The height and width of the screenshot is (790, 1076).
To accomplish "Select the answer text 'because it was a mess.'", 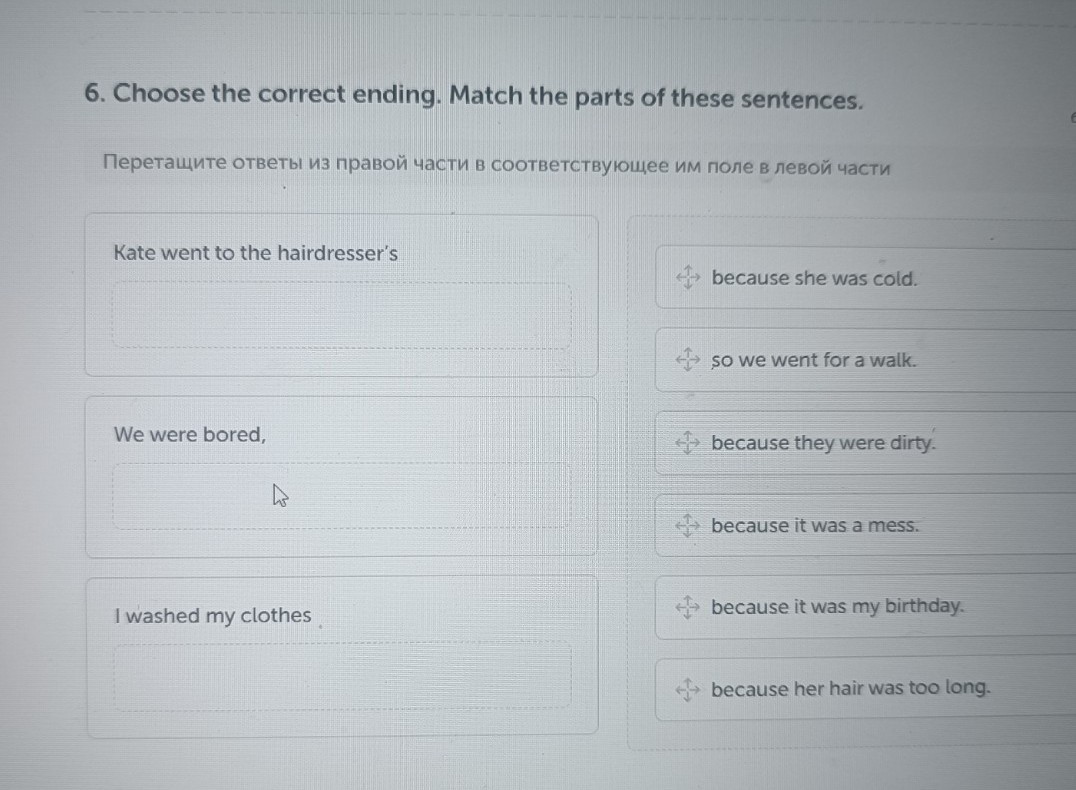I will [x=815, y=525].
